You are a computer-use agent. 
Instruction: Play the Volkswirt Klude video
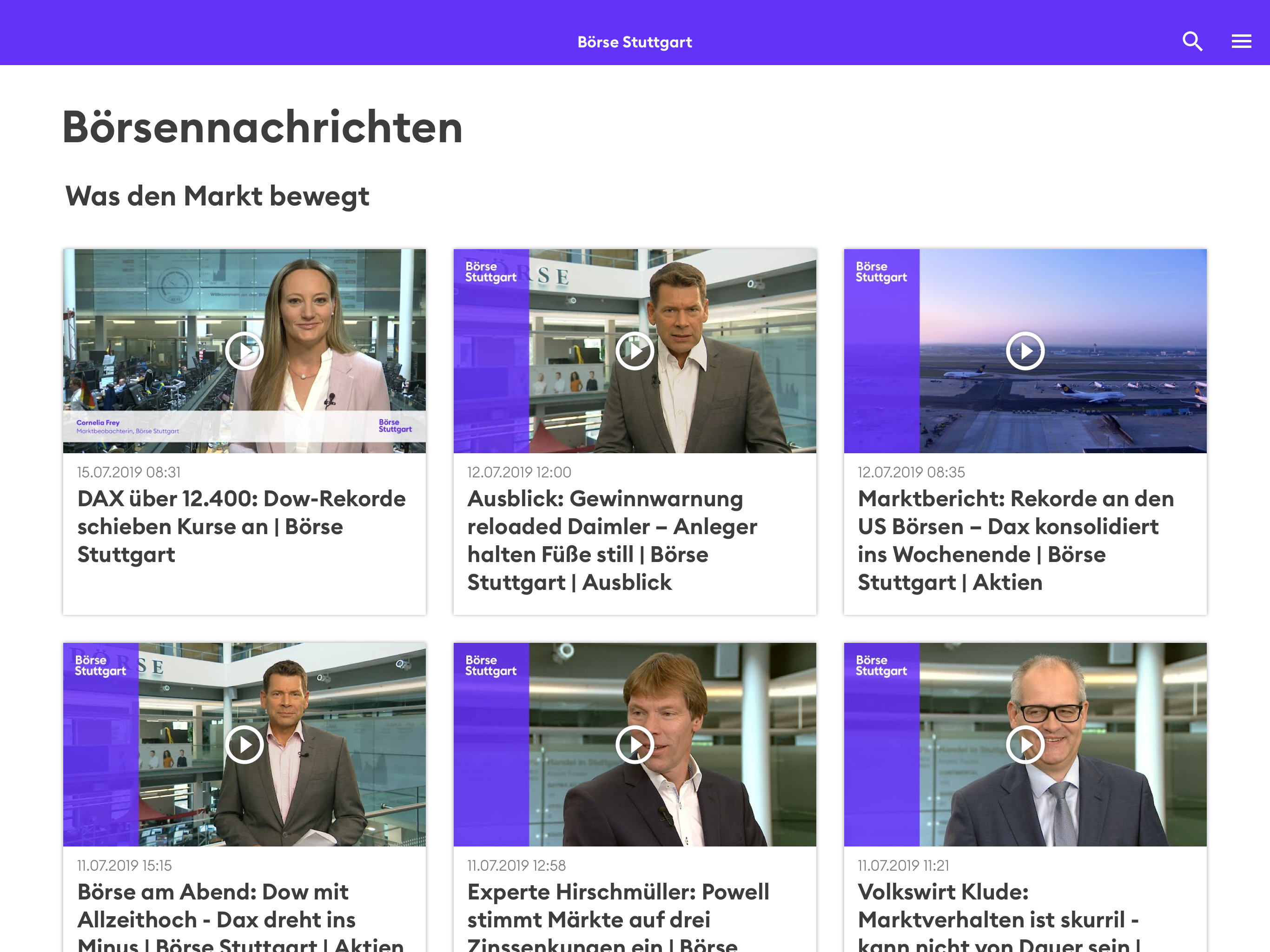click(1025, 745)
